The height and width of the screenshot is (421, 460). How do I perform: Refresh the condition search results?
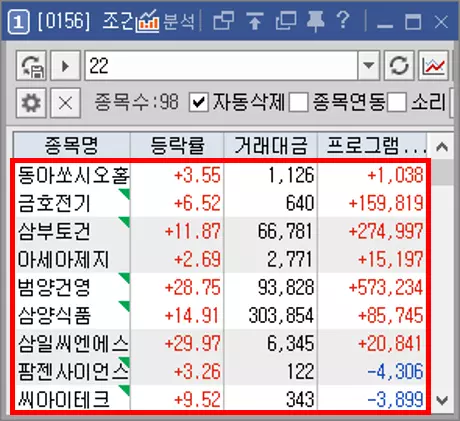tap(399, 66)
